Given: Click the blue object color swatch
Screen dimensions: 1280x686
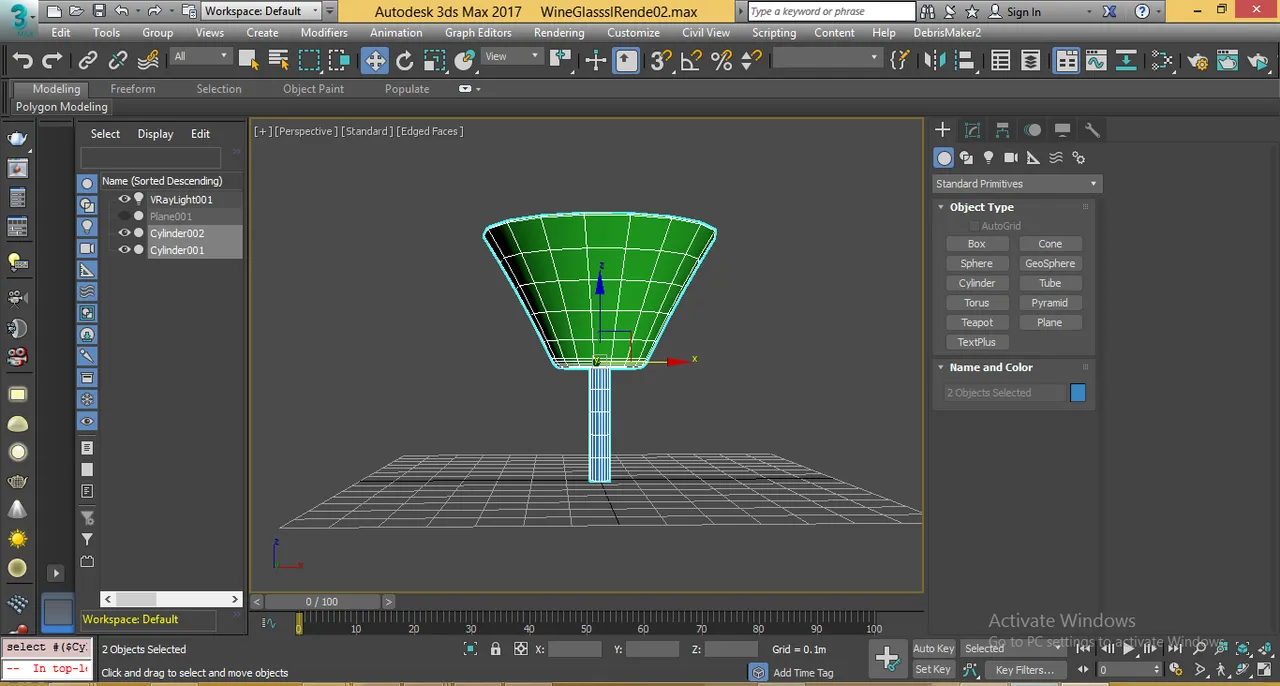Looking at the screenshot, I should pos(1078,393).
